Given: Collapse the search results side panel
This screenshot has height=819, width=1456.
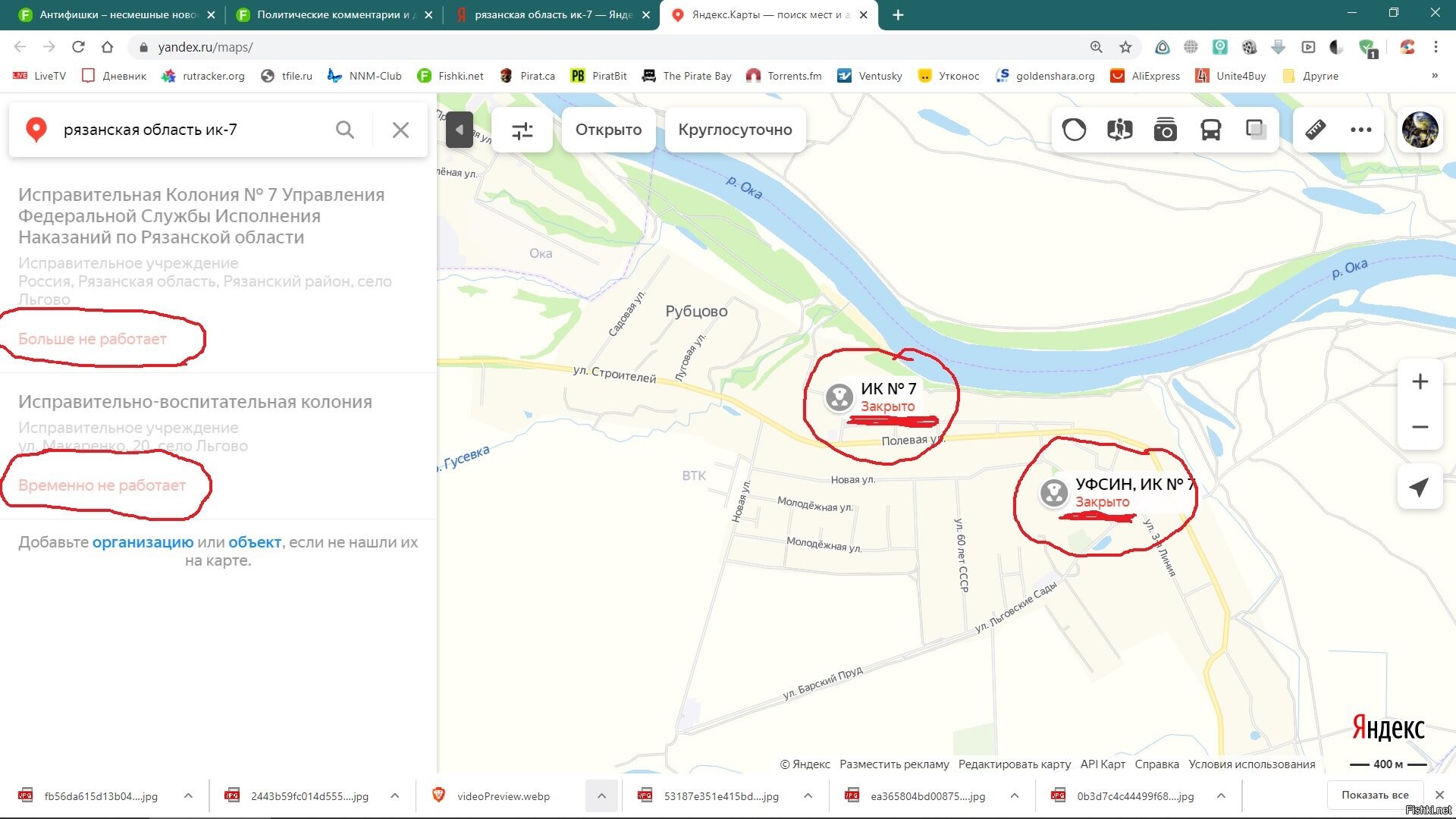Looking at the screenshot, I should click(459, 130).
